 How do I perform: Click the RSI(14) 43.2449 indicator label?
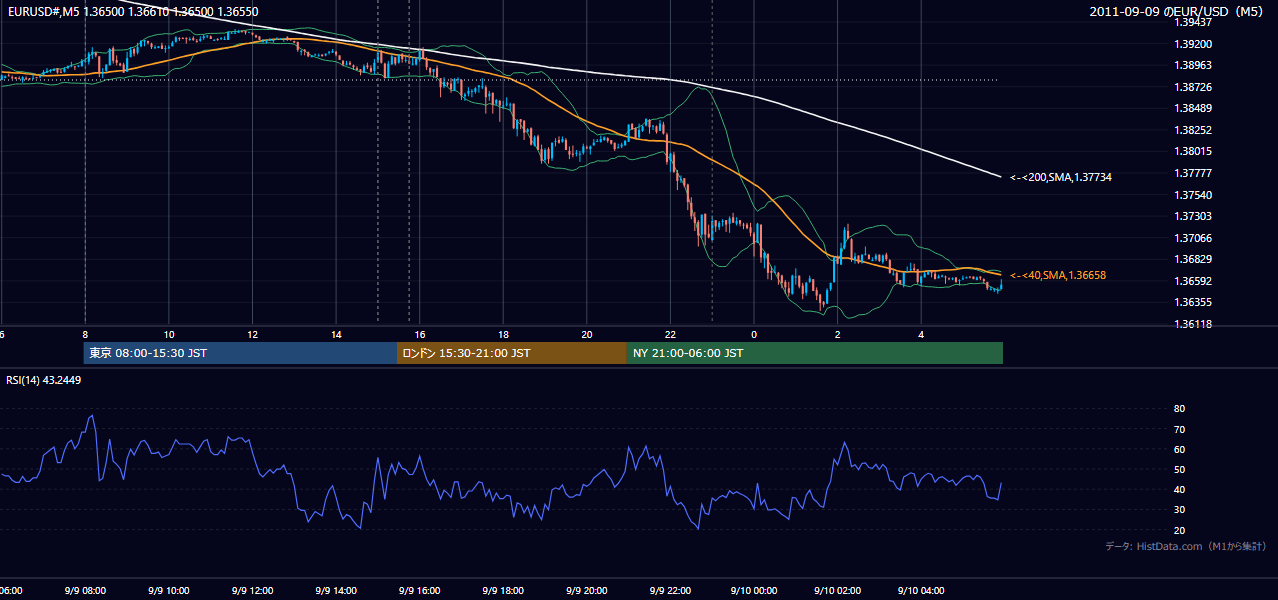[44, 380]
